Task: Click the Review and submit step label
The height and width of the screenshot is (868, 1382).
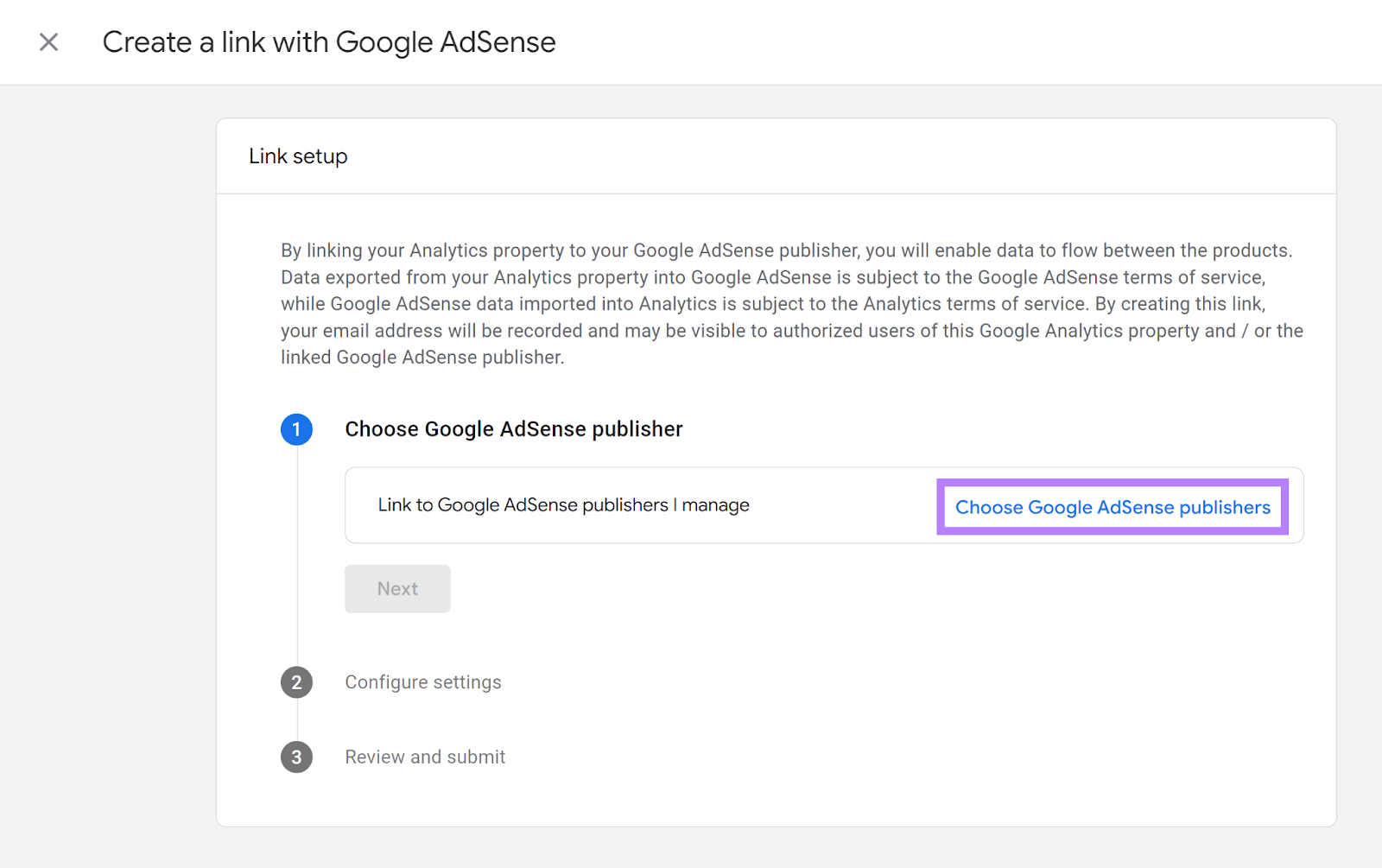Action: pos(424,757)
